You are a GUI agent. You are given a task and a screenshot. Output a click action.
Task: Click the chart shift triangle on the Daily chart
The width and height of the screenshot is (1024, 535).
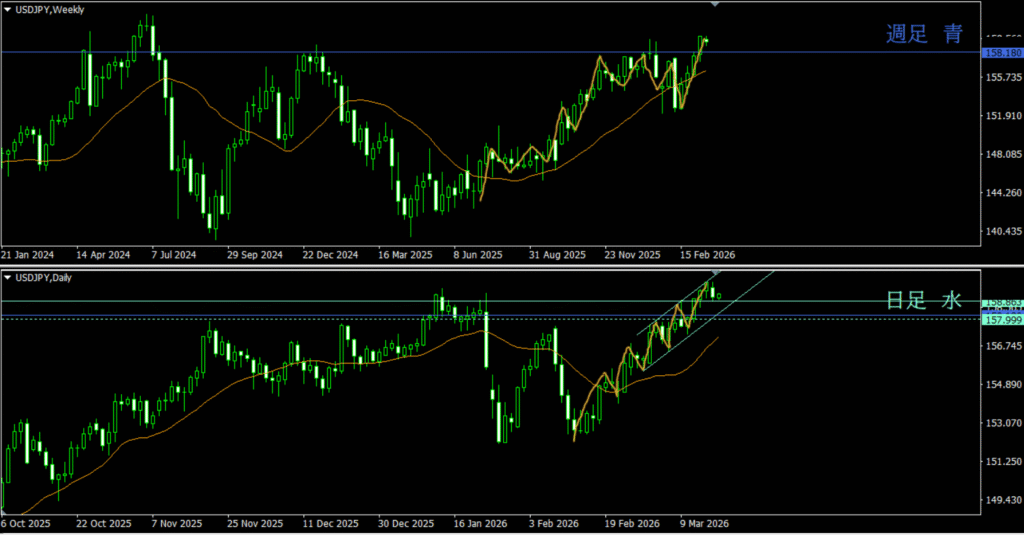(714, 273)
